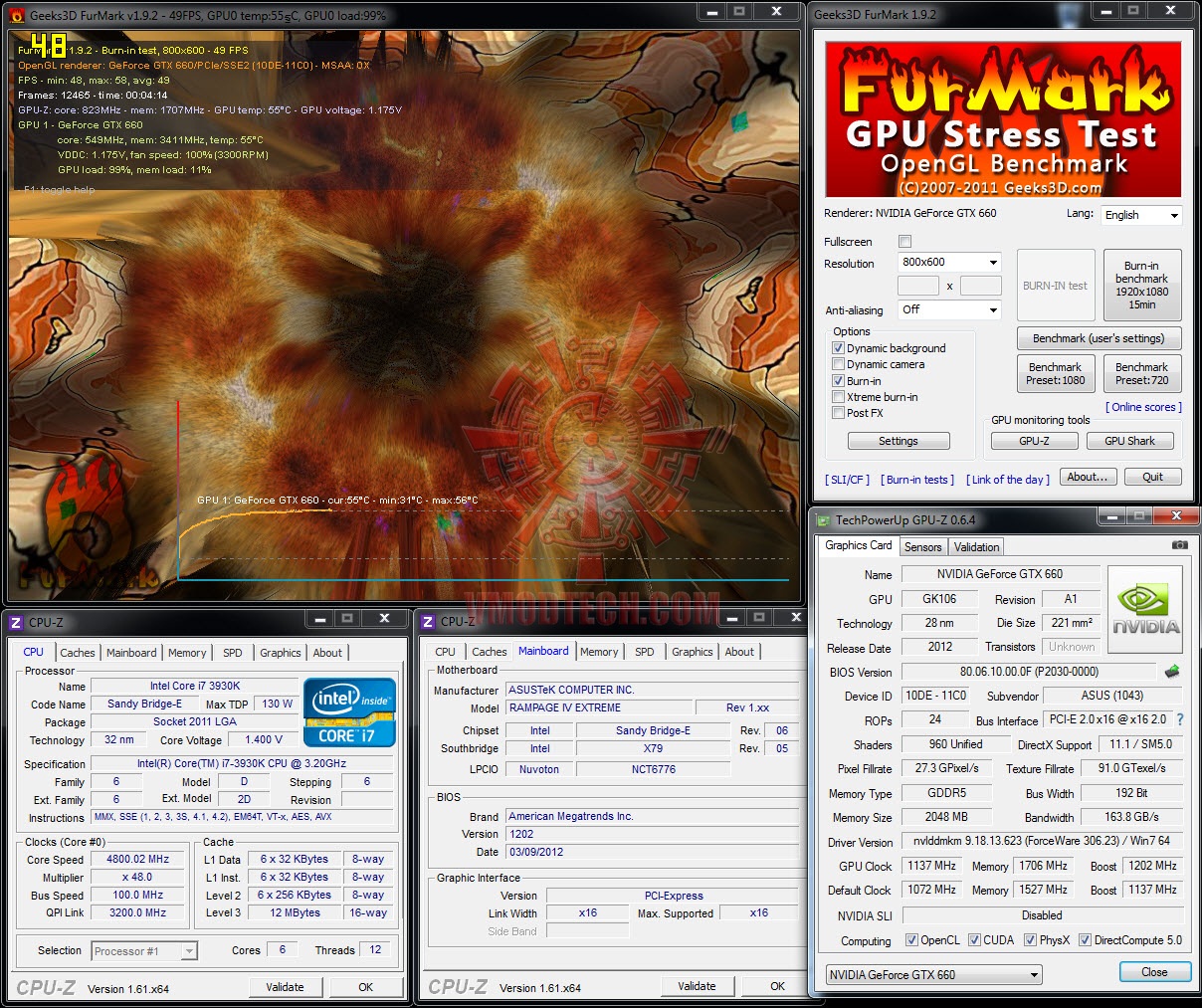Start the BURN-IN test button
Screen dimensions: 1202x1008
tap(1055, 286)
